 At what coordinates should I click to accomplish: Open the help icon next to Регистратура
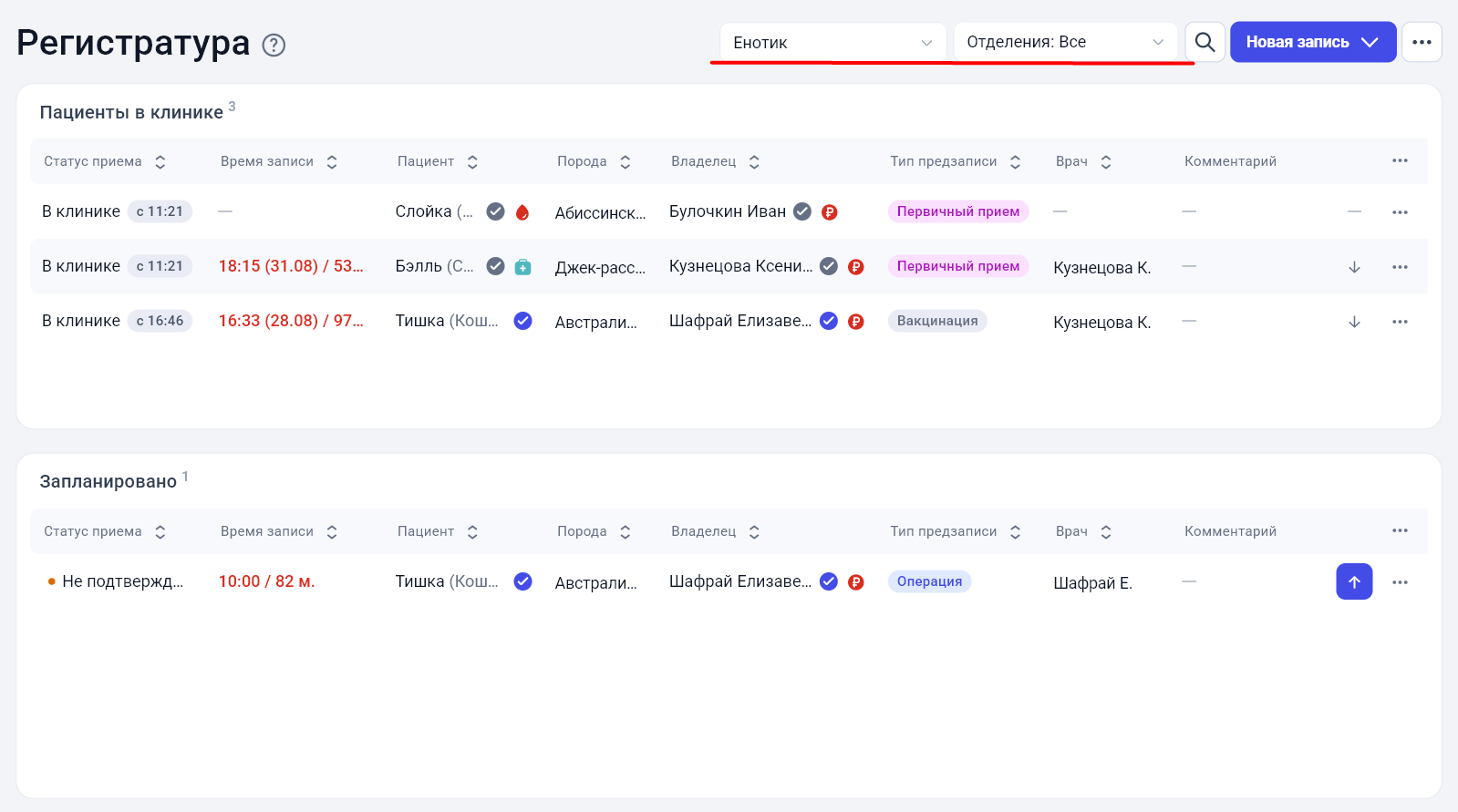[274, 45]
